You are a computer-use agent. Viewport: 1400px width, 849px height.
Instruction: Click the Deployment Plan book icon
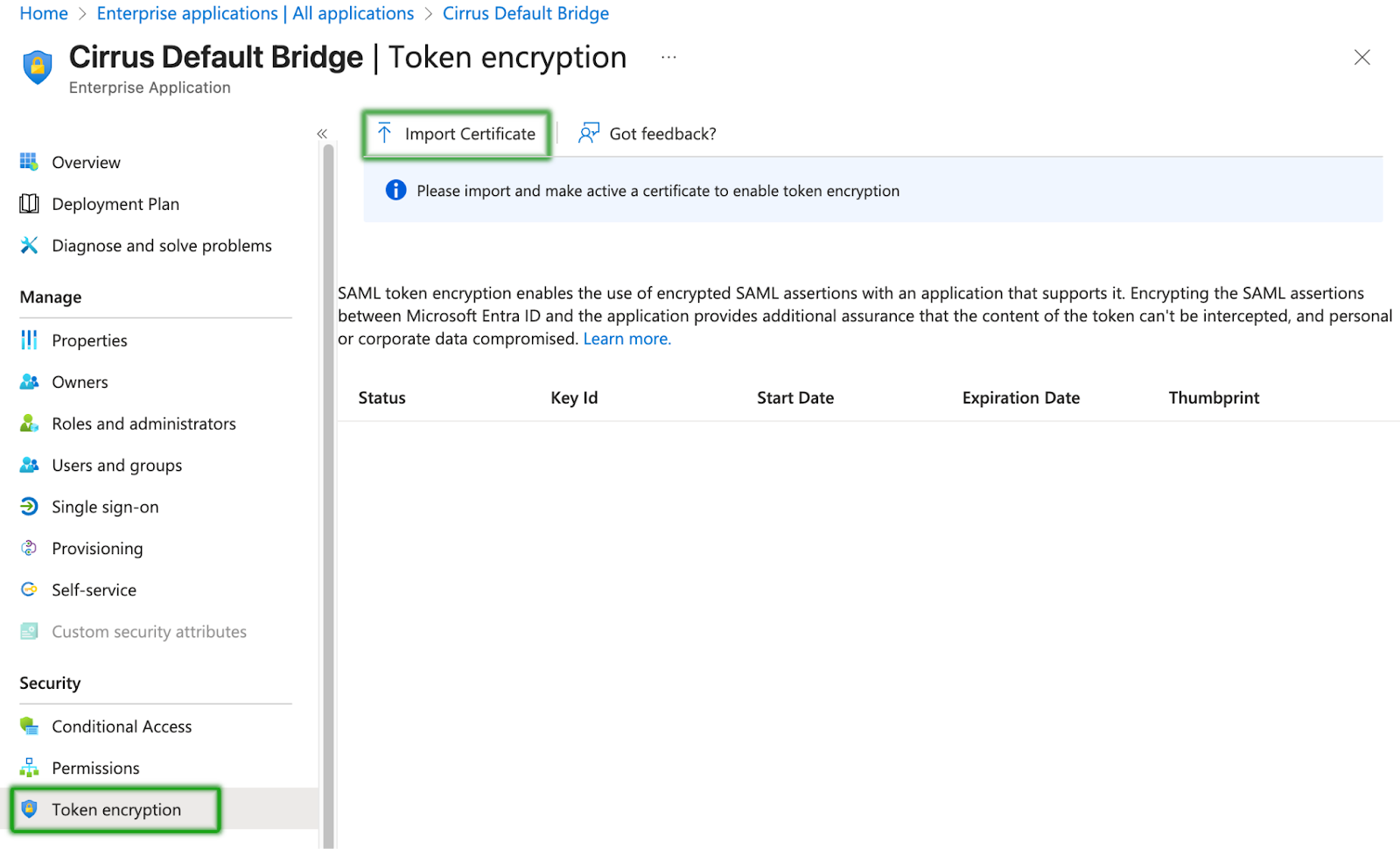[x=29, y=204]
